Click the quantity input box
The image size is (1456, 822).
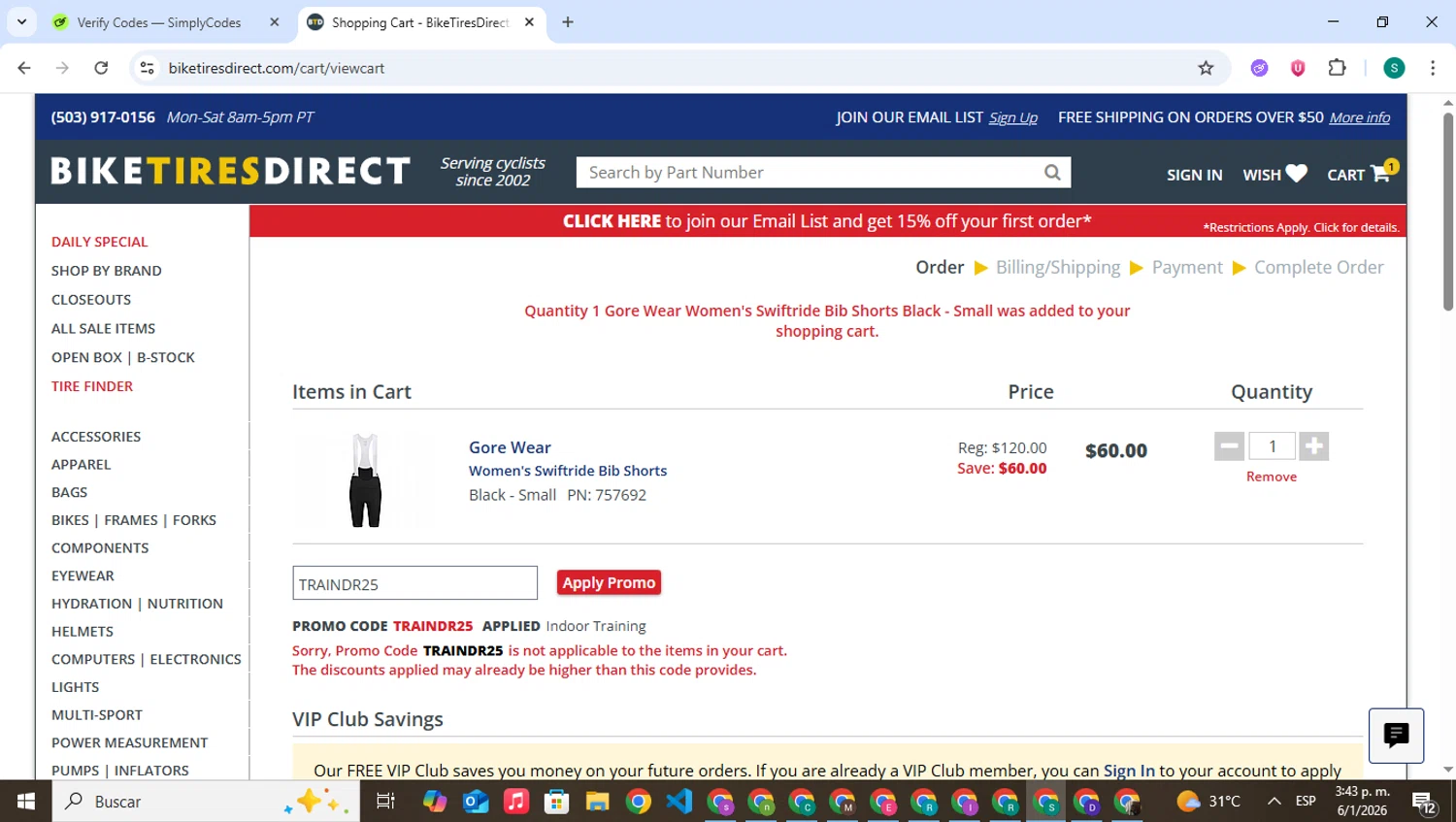coord(1272,446)
